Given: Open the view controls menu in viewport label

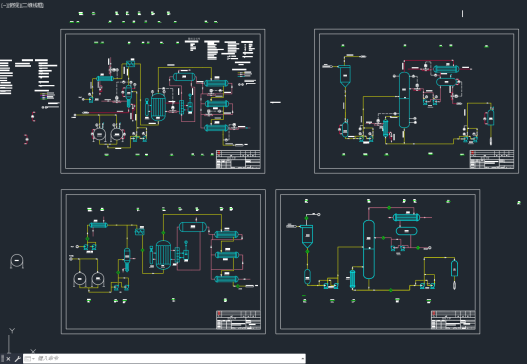Looking at the screenshot, I should point(14,5).
